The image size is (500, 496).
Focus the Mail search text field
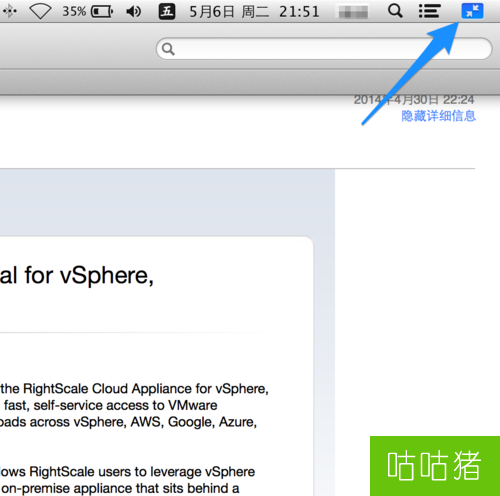324,49
